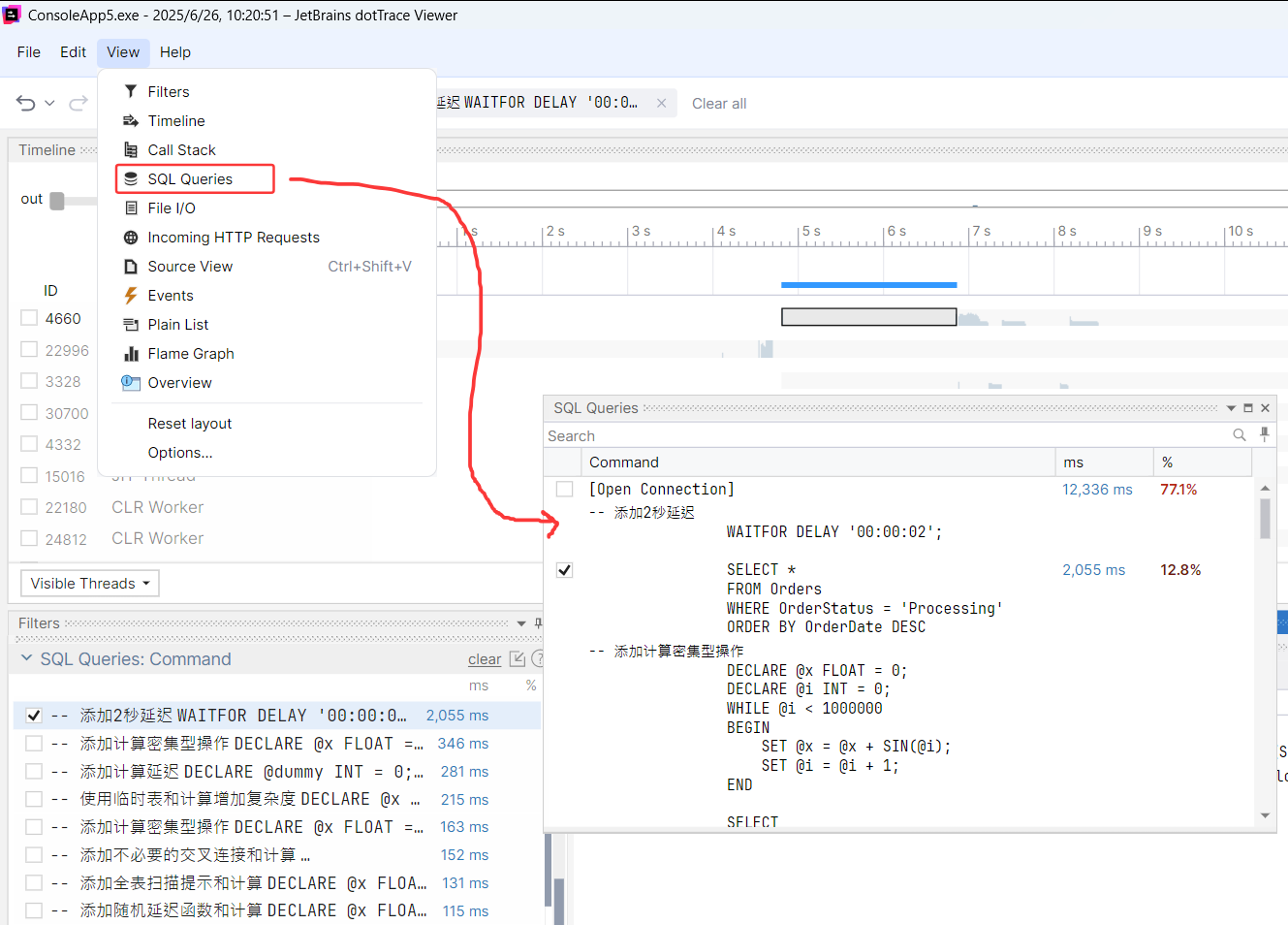Collapse the SQL Queries: Command filter section
1288x925 pixels.
tap(26, 658)
